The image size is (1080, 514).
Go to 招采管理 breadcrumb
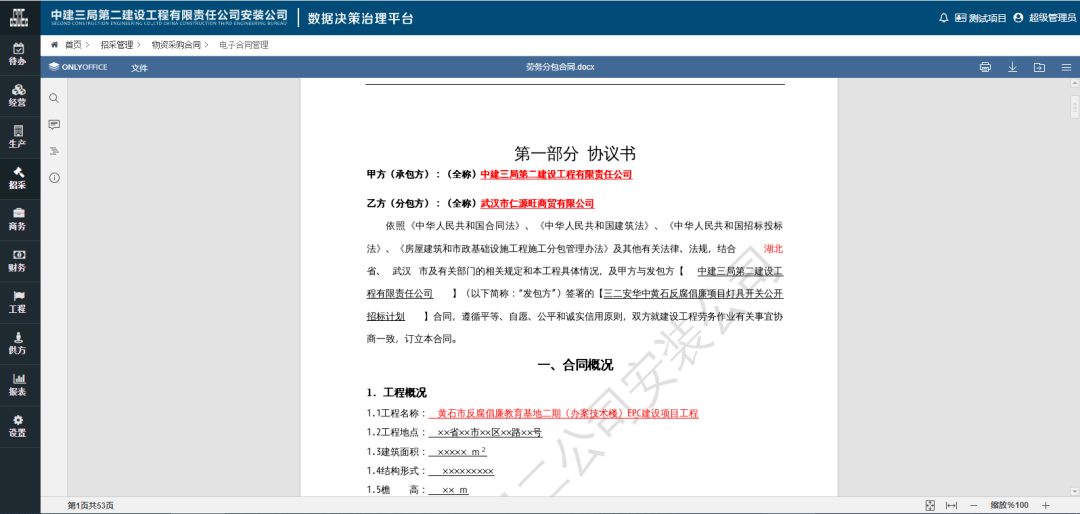tap(116, 45)
